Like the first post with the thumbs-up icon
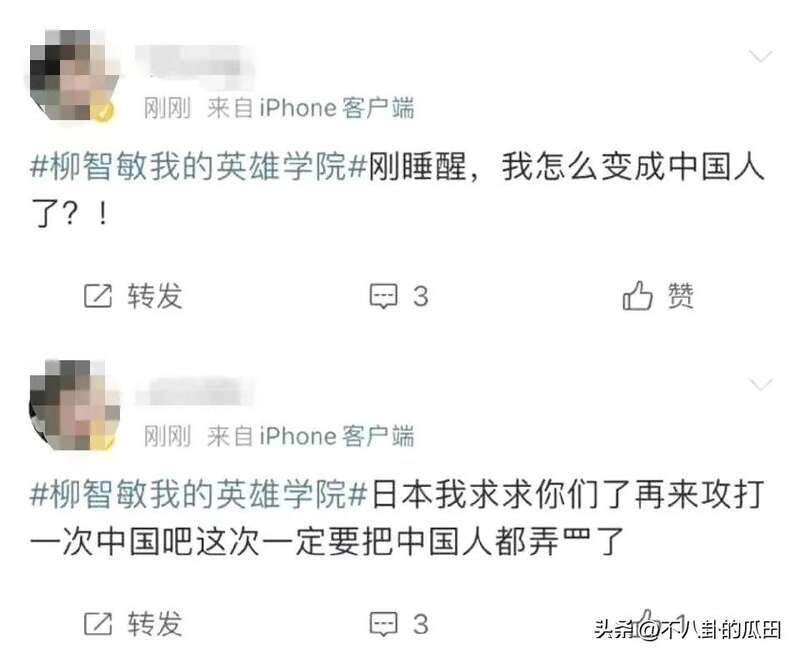The height and width of the screenshot is (658, 800). point(637,295)
